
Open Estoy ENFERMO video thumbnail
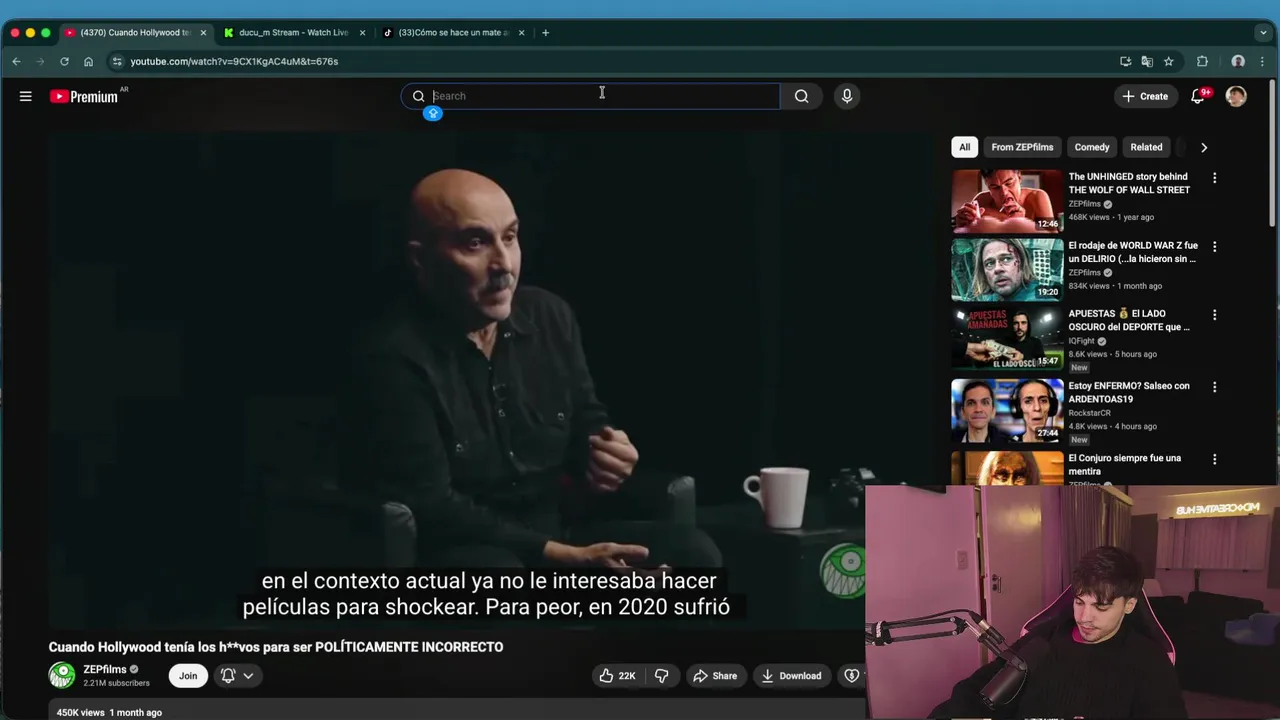click(1007, 411)
